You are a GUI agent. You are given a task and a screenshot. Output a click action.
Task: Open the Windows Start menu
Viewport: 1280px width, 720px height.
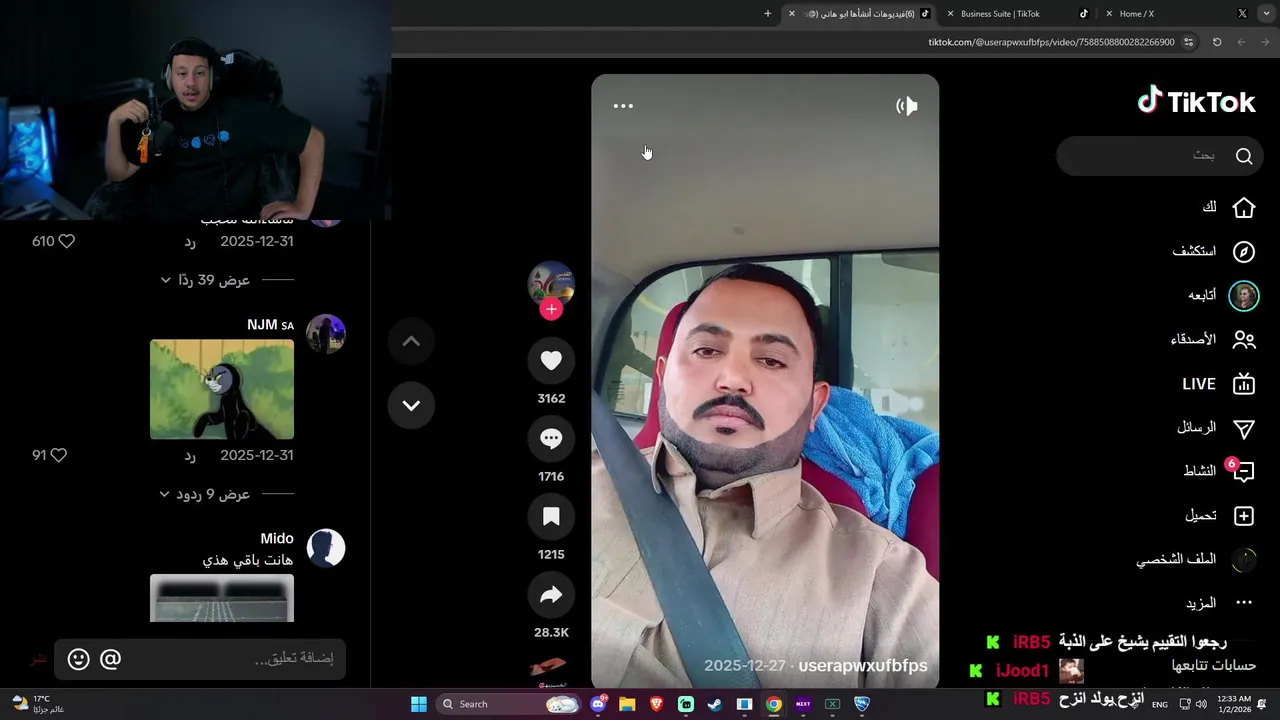[419, 704]
